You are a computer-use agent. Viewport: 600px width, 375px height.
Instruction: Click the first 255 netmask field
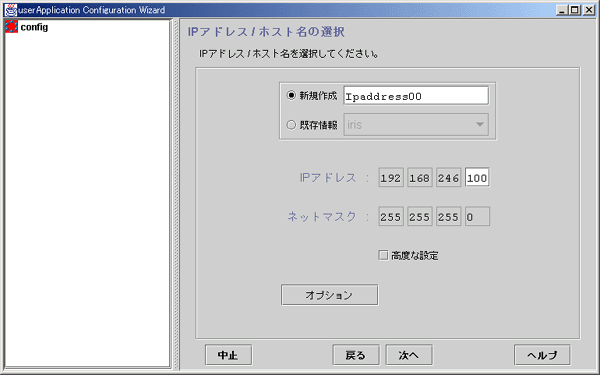[x=391, y=217]
